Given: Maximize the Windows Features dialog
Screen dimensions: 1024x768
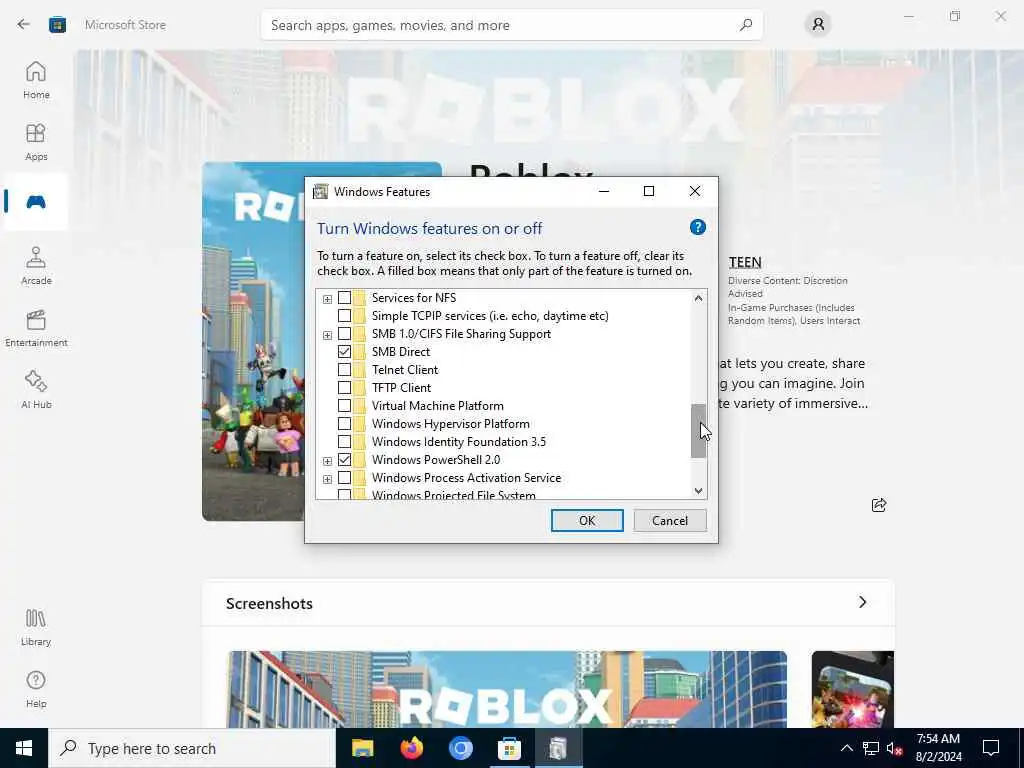Looking at the screenshot, I should tap(648, 191).
